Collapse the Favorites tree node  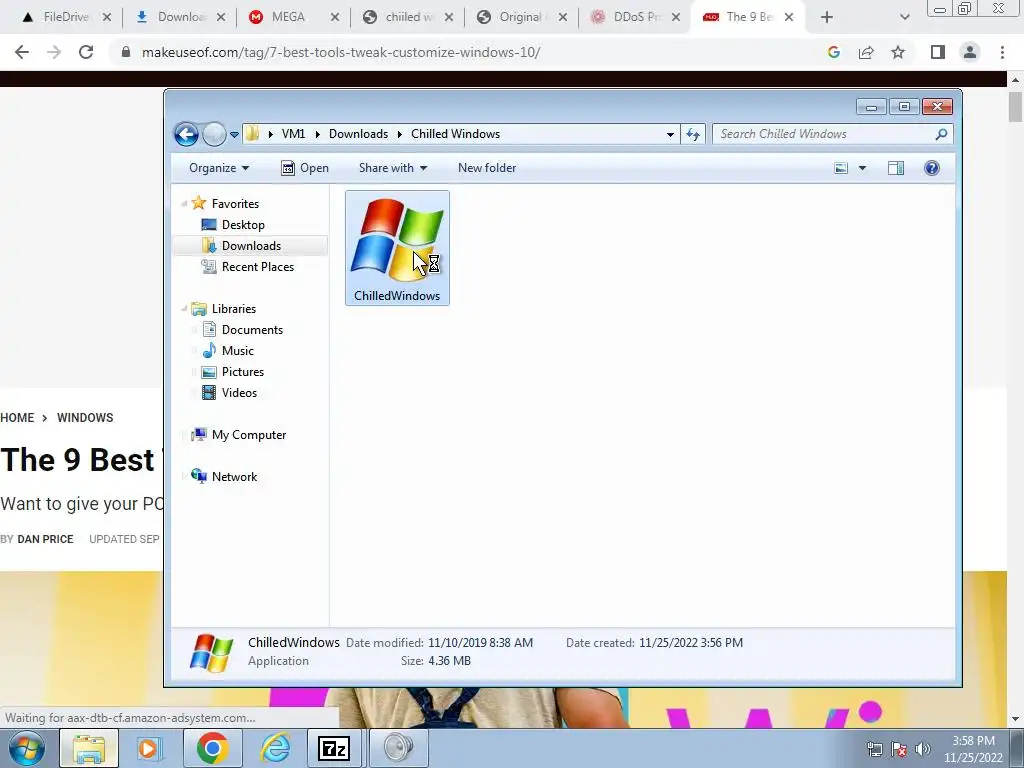tap(184, 204)
